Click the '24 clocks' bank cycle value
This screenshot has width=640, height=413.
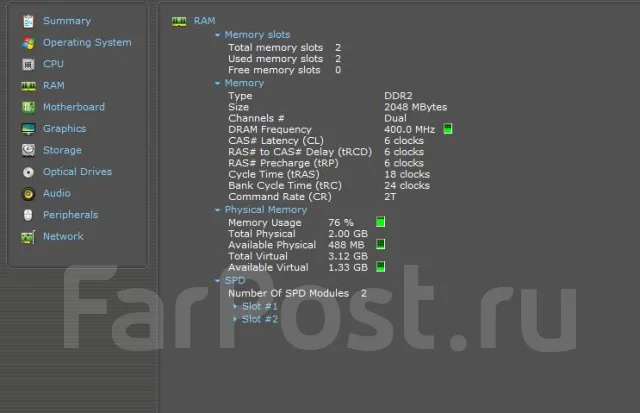point(407,186)
